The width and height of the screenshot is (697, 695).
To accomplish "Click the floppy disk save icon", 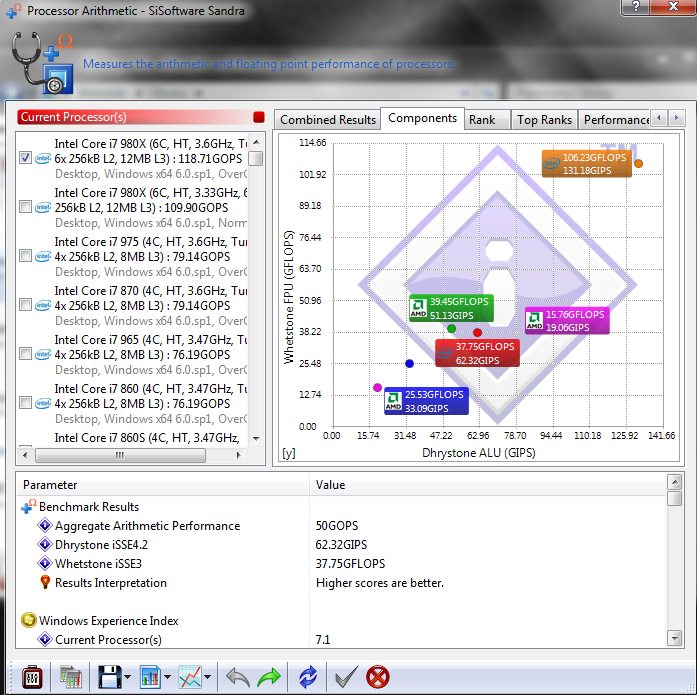I will point(109,678).
